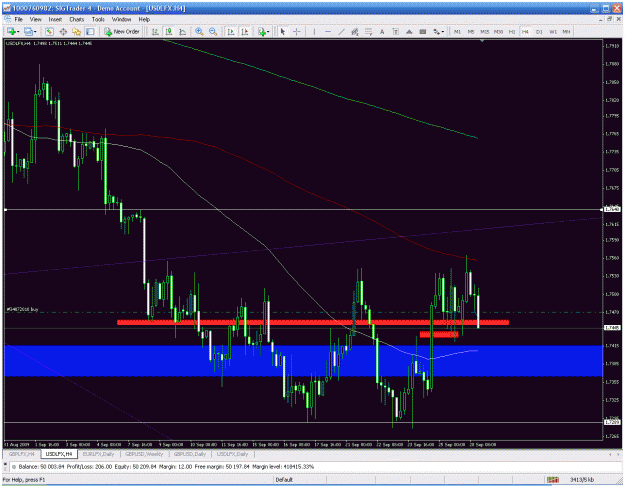The image size is (625, 486).
Task: Select the trendline drawing tool
Action: pyautogui.click(x=341, y=31)
